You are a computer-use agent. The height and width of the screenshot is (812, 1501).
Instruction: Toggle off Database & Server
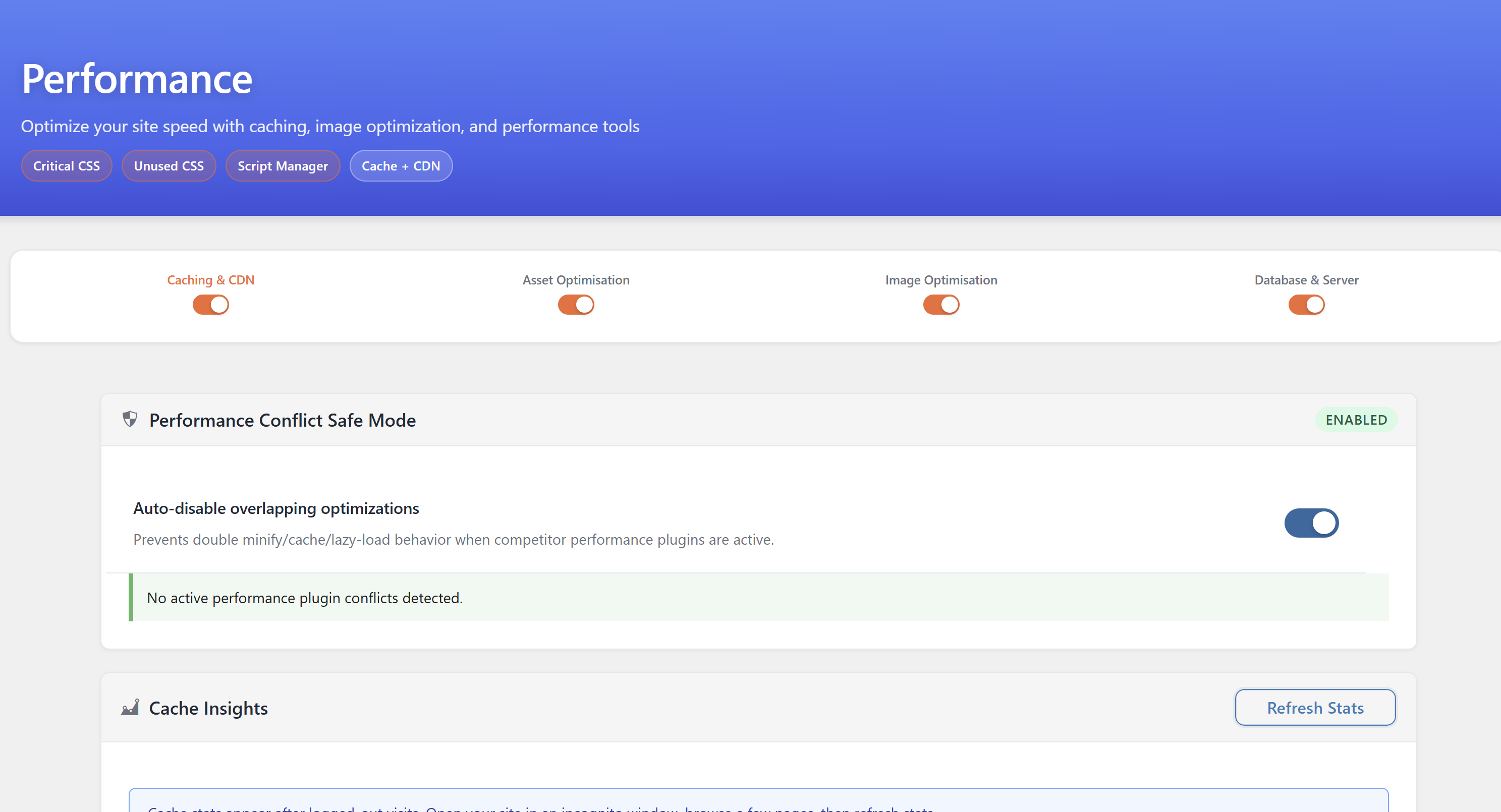click(1306, 304)
